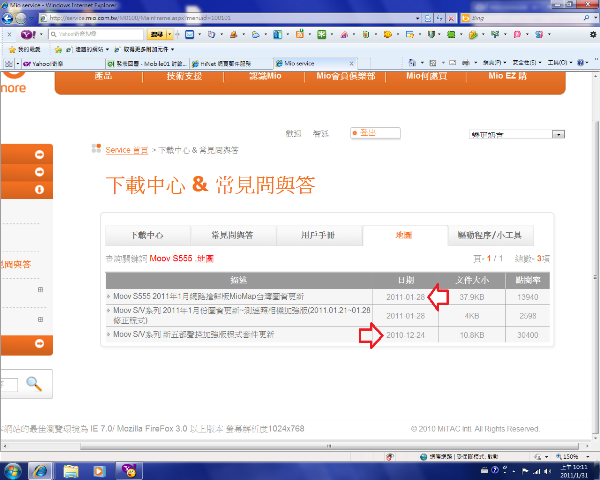Select the orange 地圖 tab

point(404,235)
